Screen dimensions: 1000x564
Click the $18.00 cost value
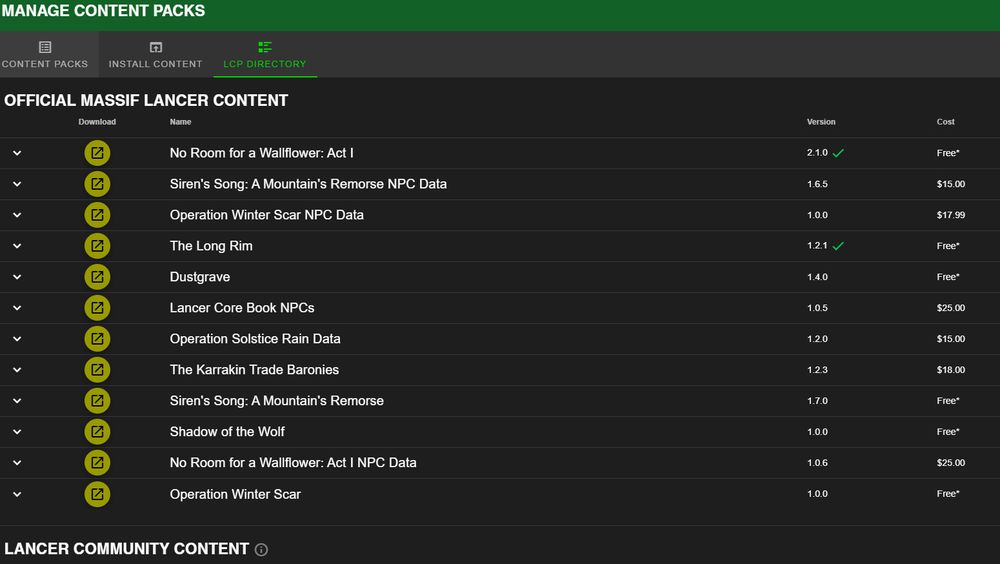pos(950,369)
